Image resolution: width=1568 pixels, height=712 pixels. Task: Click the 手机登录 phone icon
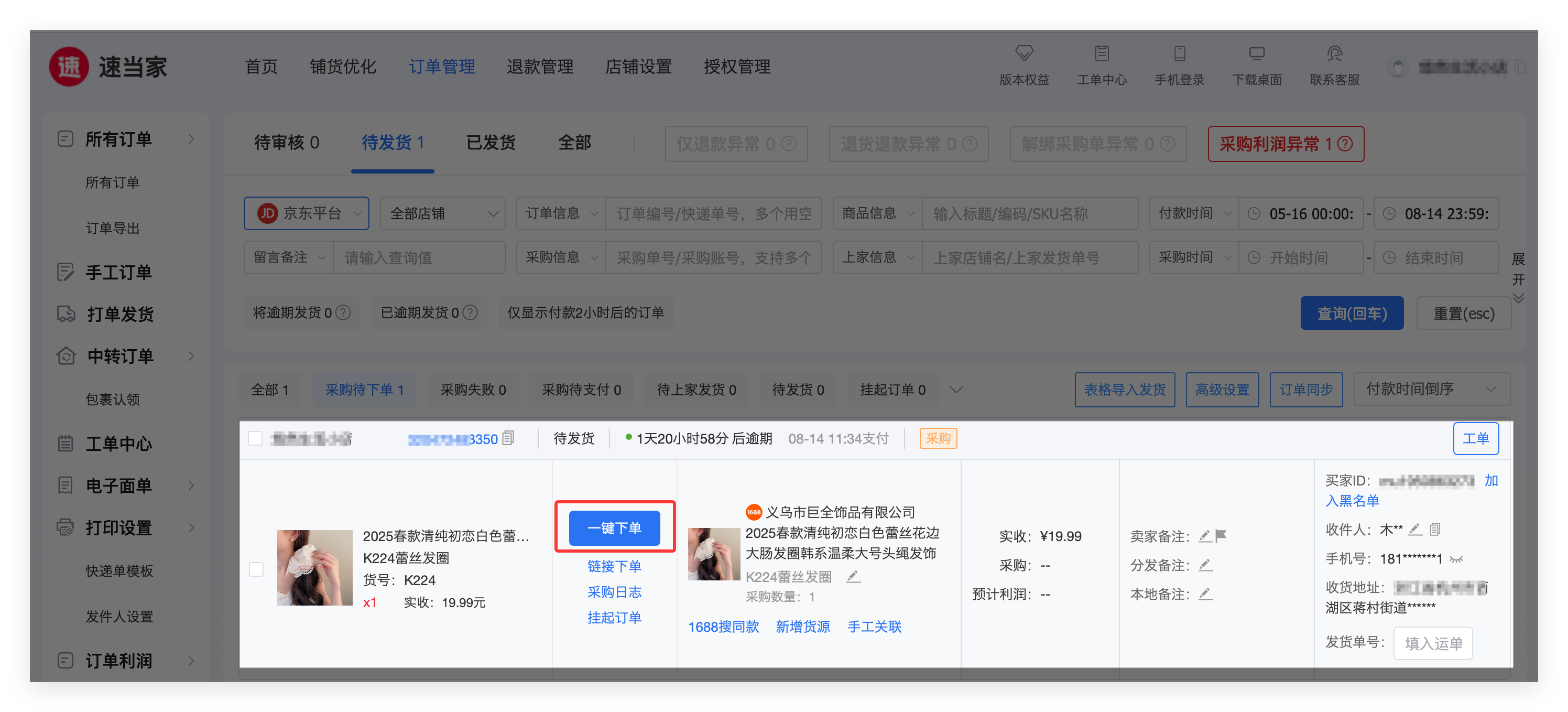pyautogui.click(x=1179, y=53)
